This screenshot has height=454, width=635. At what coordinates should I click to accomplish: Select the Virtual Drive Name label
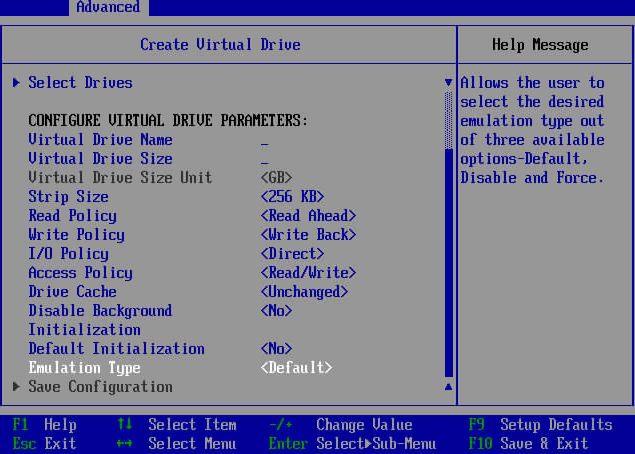pos(100,140)
